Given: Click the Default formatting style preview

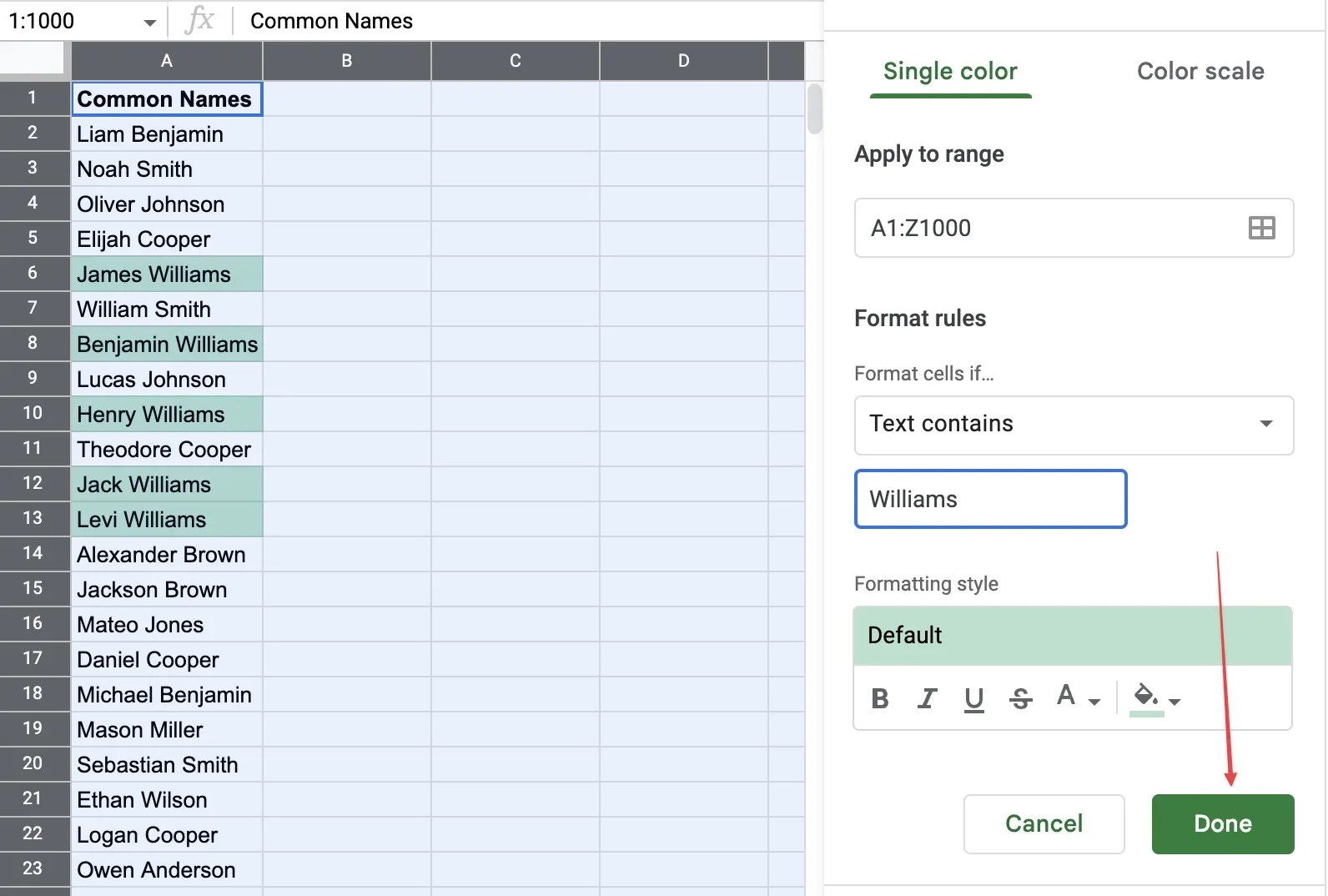Looking at the screenshot, I should tap(1073, 636).
